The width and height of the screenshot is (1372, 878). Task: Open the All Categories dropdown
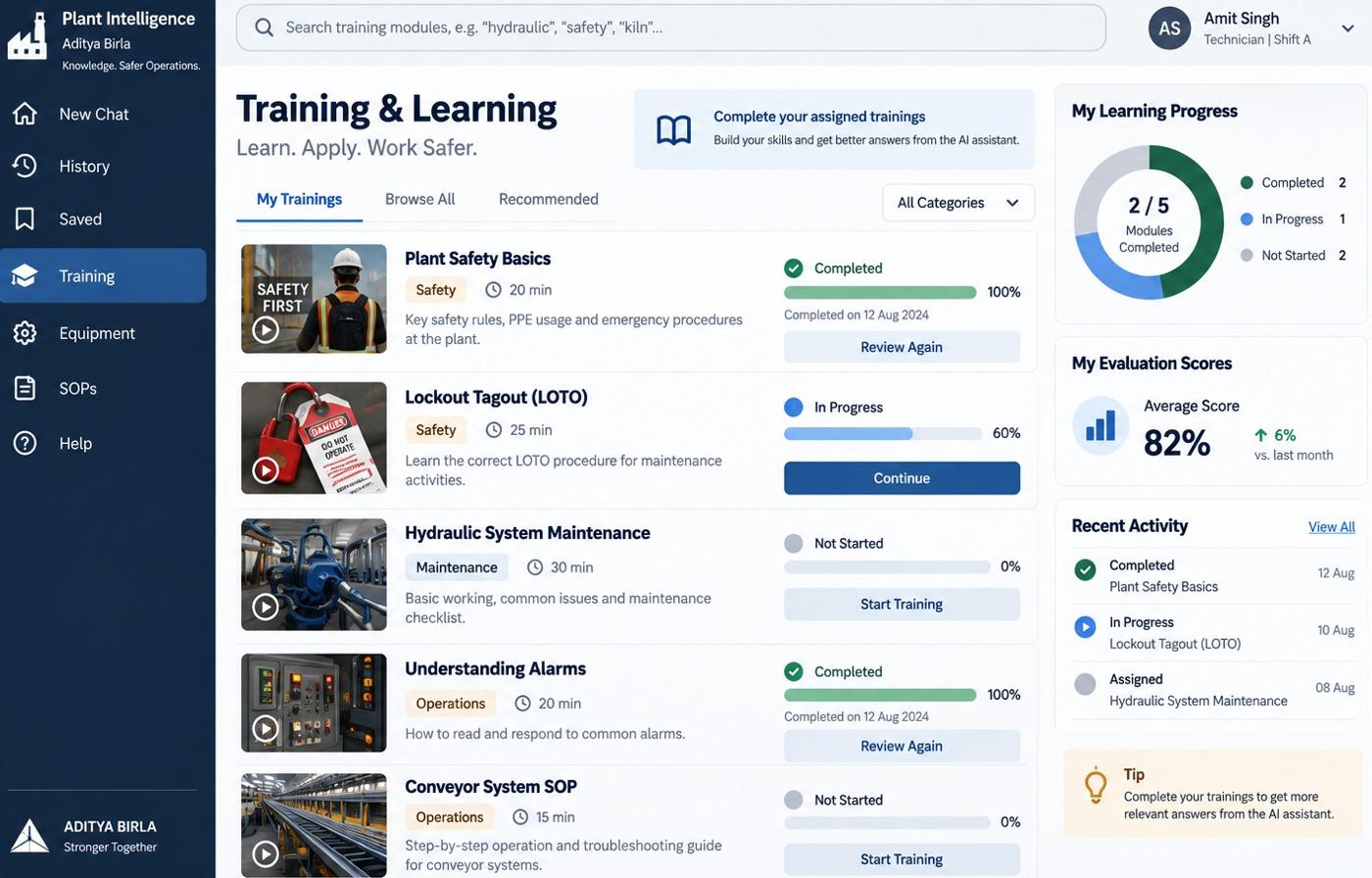958,203
